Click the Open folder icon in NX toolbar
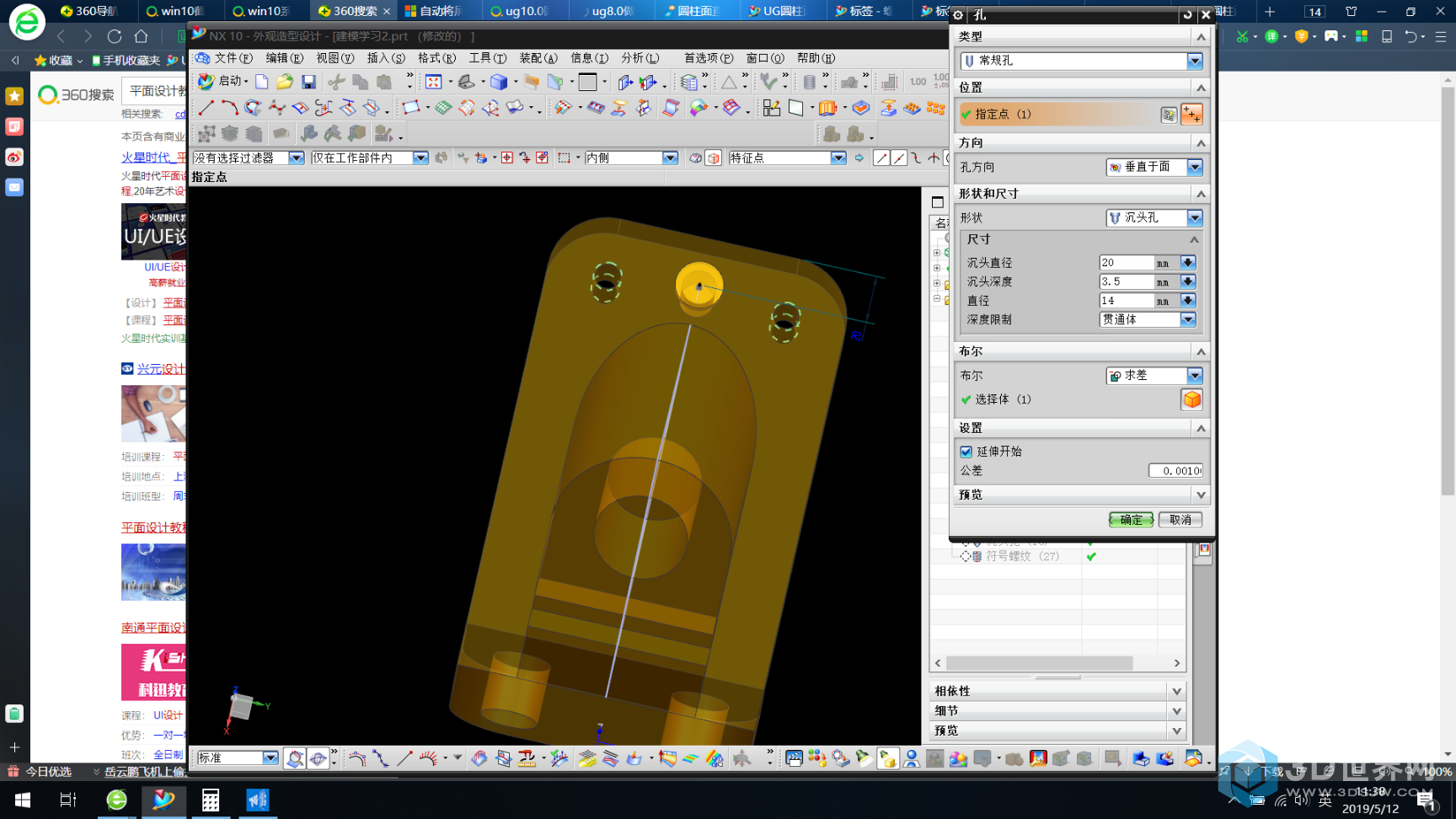Viewport: 1456px width, 819px height. tap(285, 82)
